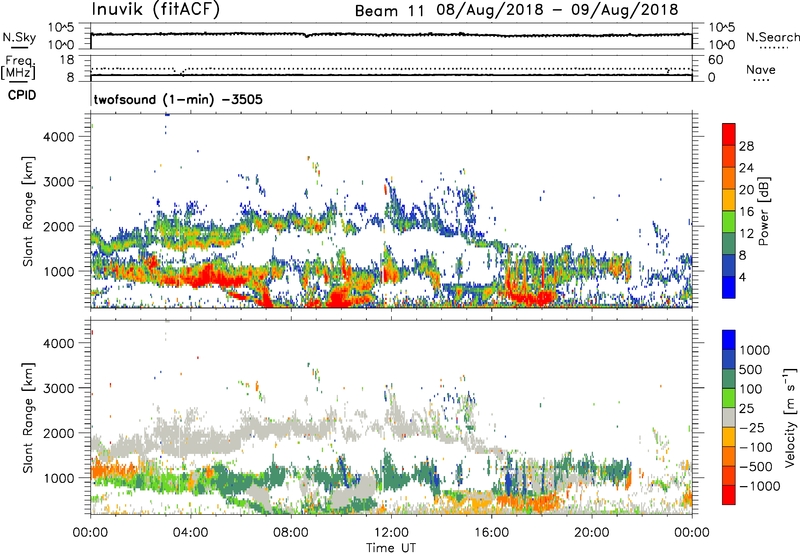Click the blue top of the velocity colorbar

click(729, 340)
